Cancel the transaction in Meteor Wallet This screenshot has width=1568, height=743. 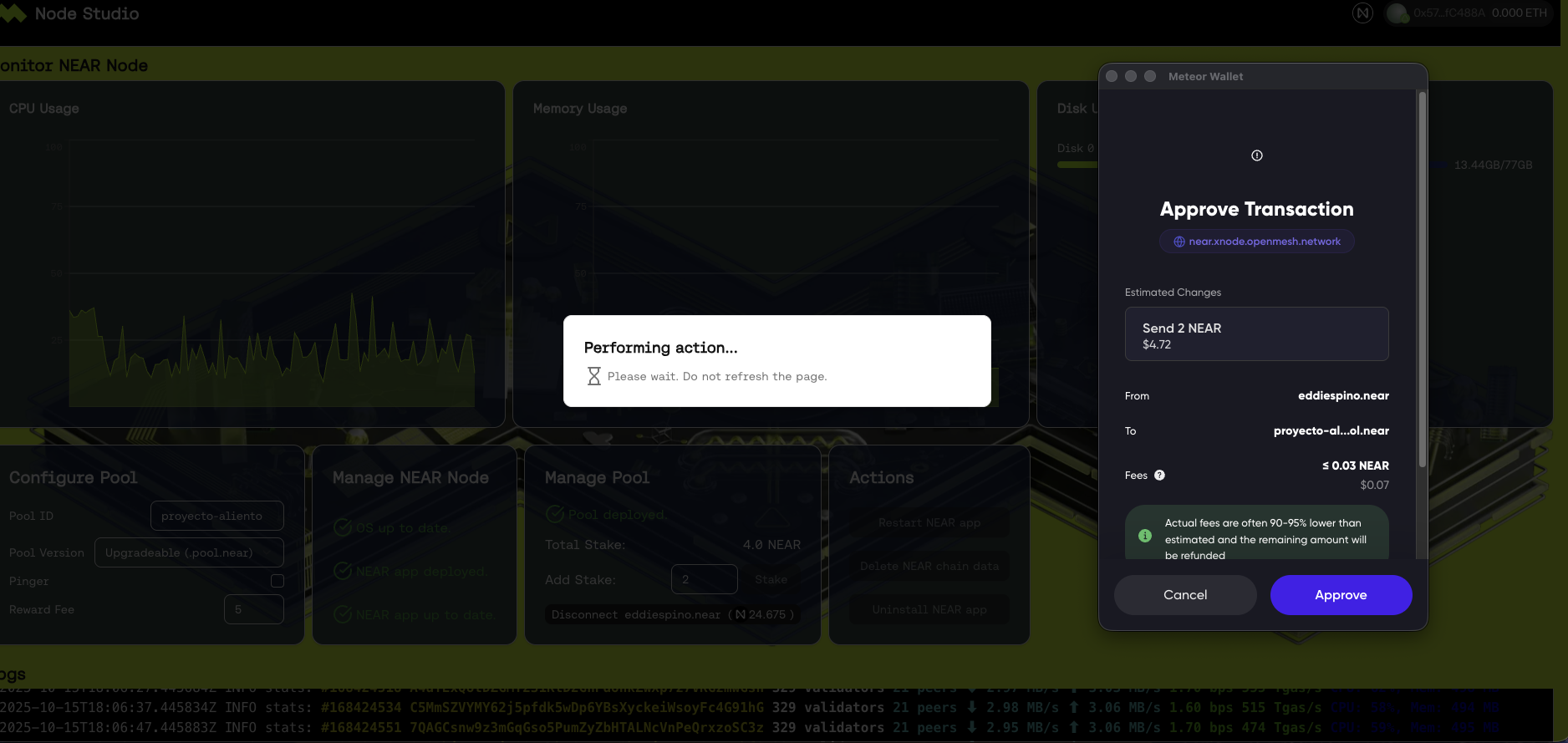1184,595
